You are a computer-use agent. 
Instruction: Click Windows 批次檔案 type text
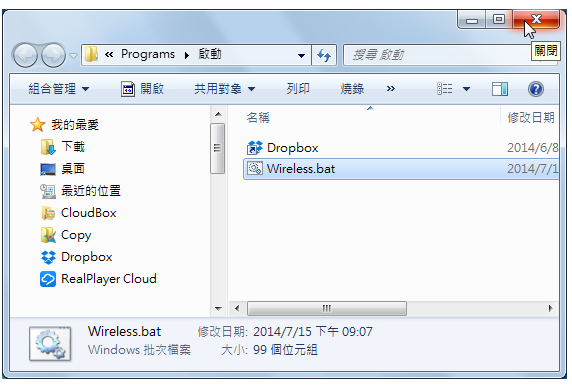pyautogui.click(x=139, y=350)
